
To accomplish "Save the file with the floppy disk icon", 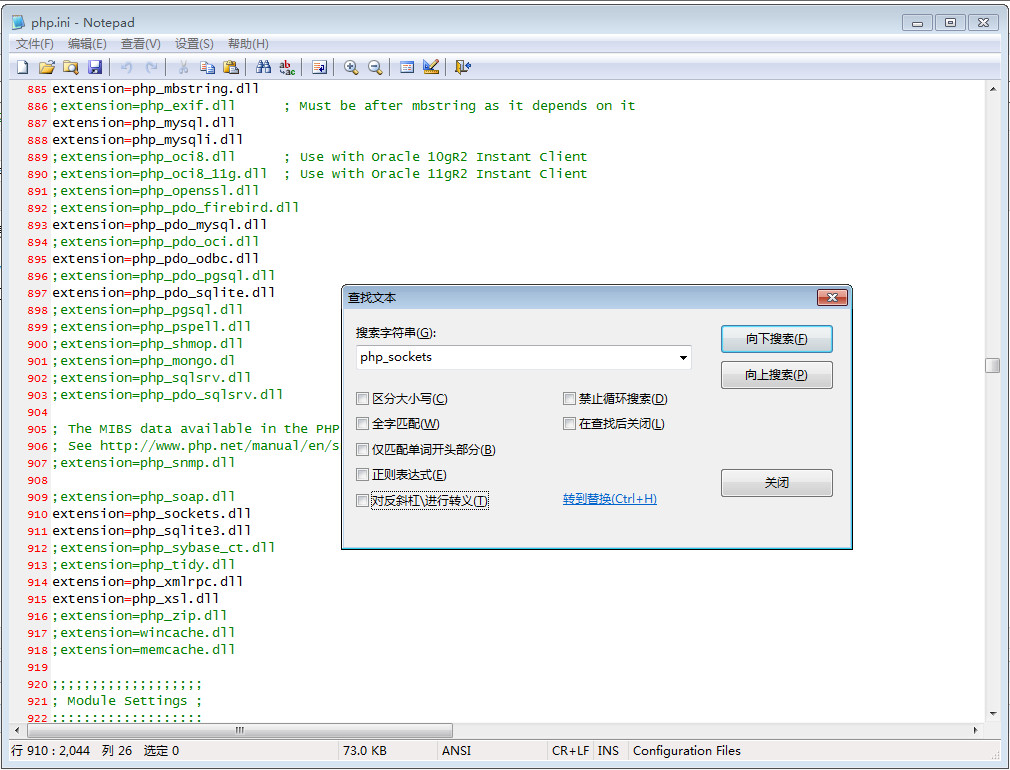I will click(x=95, y=67).
